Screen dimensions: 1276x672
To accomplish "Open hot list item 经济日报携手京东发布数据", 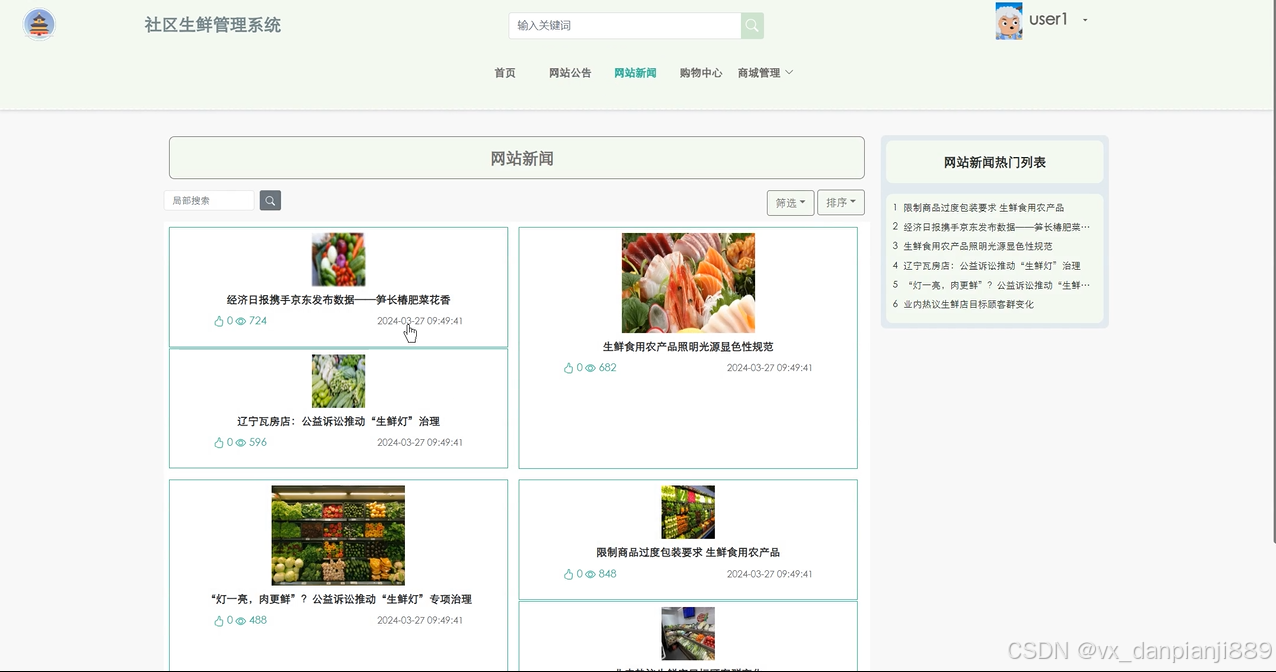I will (997, 227).
